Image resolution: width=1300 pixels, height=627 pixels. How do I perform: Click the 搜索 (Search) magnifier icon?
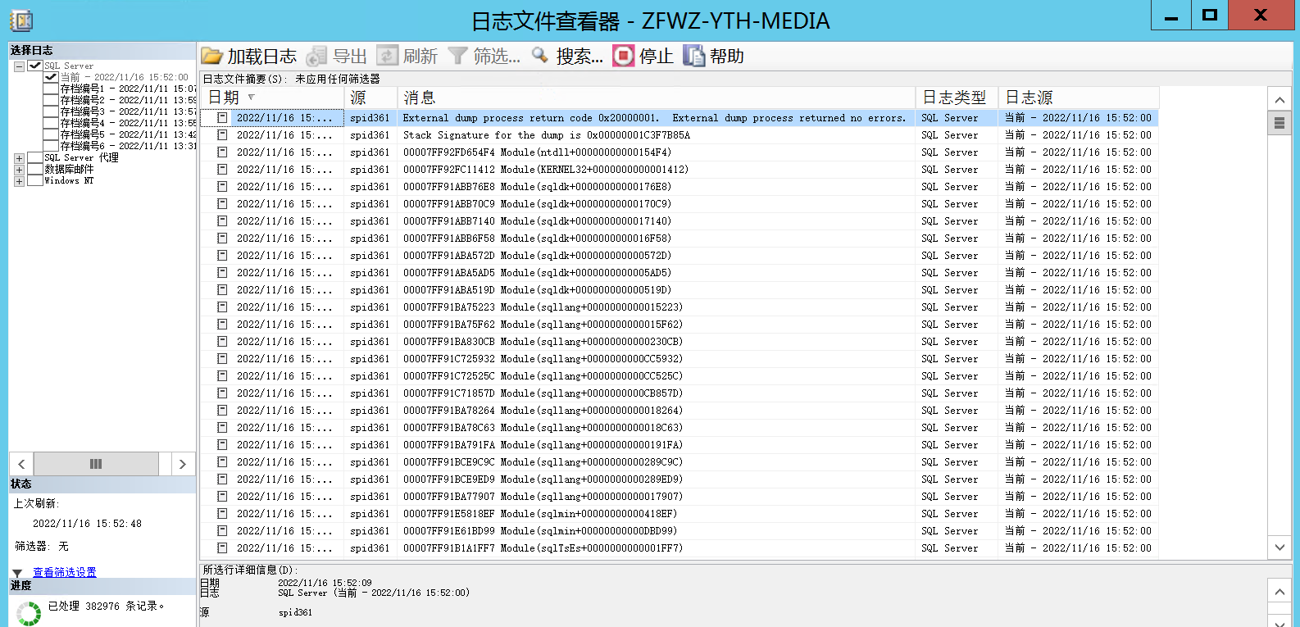tap(540, 56)
